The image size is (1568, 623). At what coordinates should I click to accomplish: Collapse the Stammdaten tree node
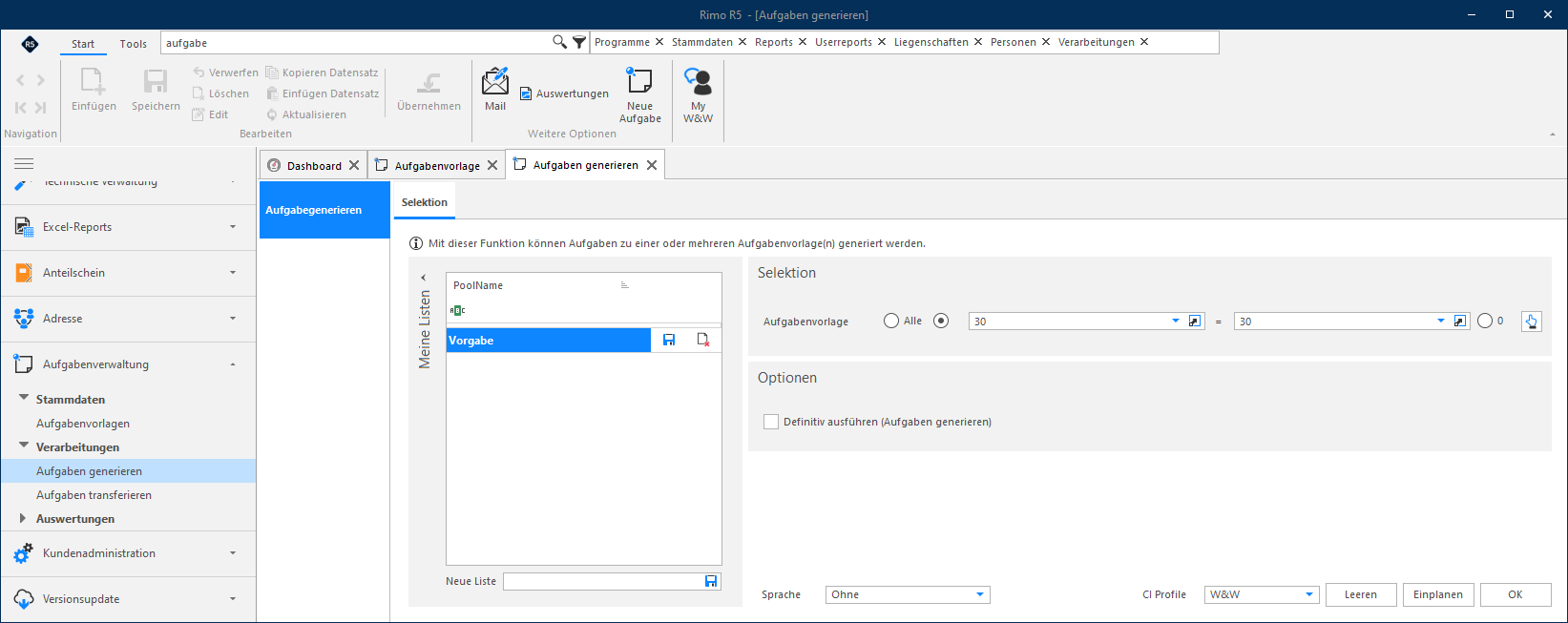tap(24, 399)
